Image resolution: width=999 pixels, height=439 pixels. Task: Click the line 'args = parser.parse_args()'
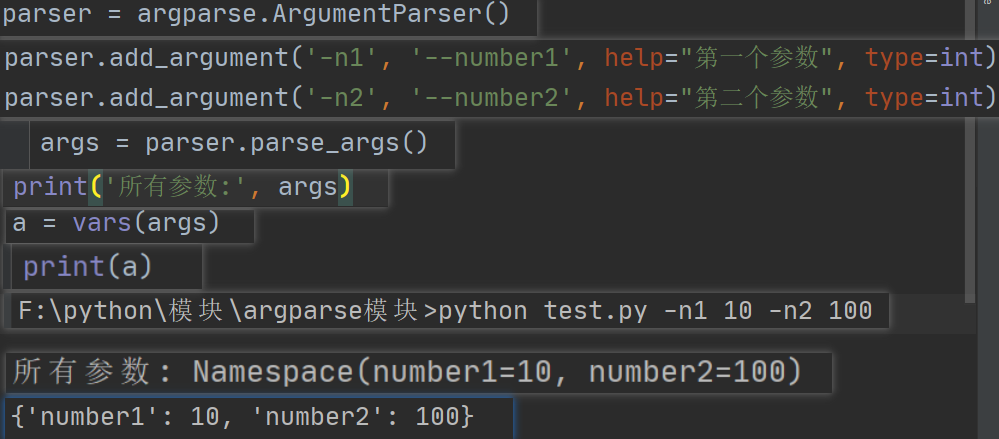(234, 143)
